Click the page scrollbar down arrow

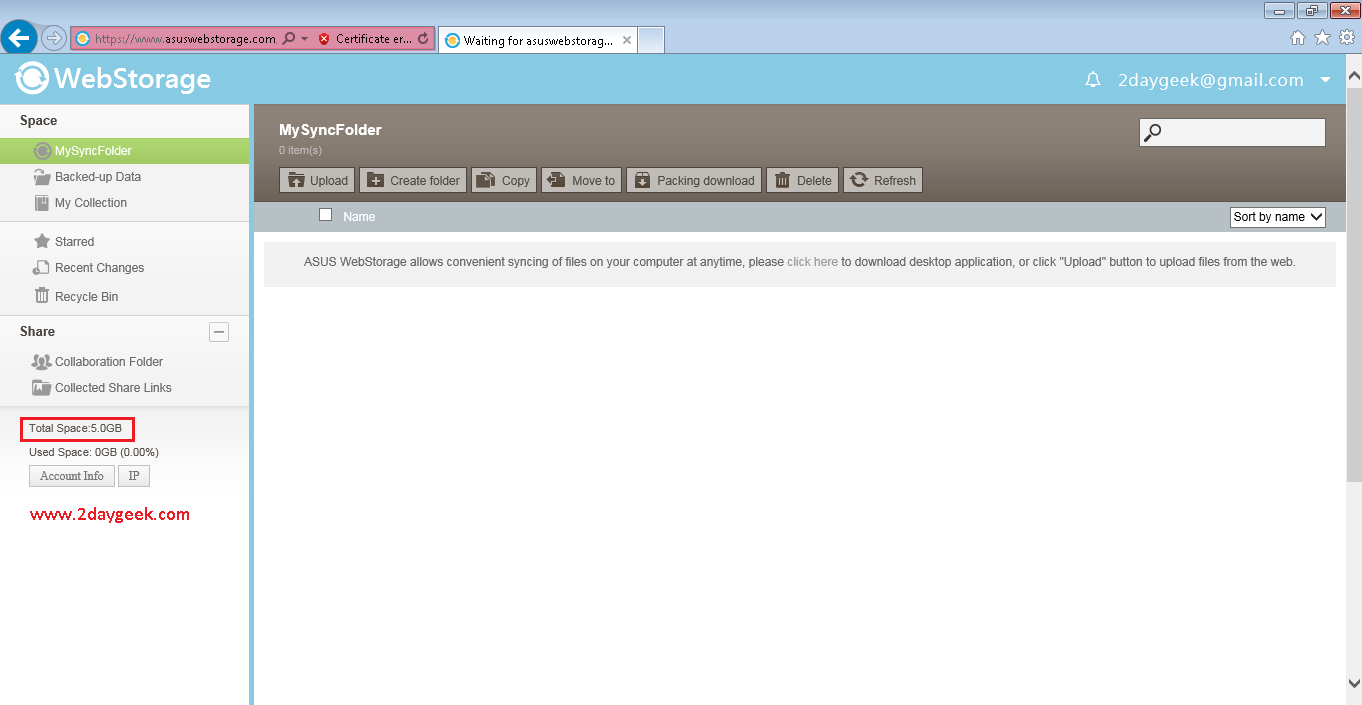click(x=1354, y=683)
